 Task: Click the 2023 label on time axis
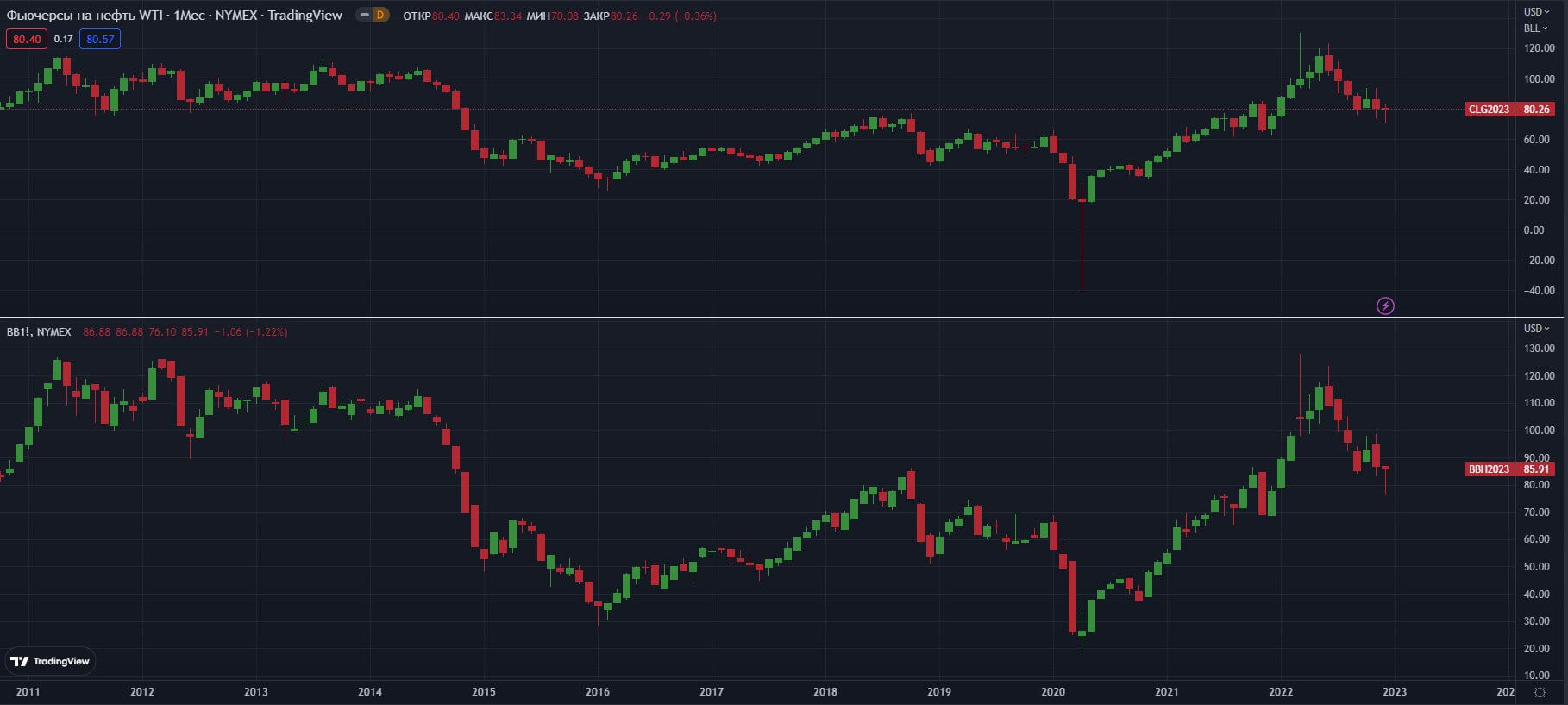(1395, 692)
